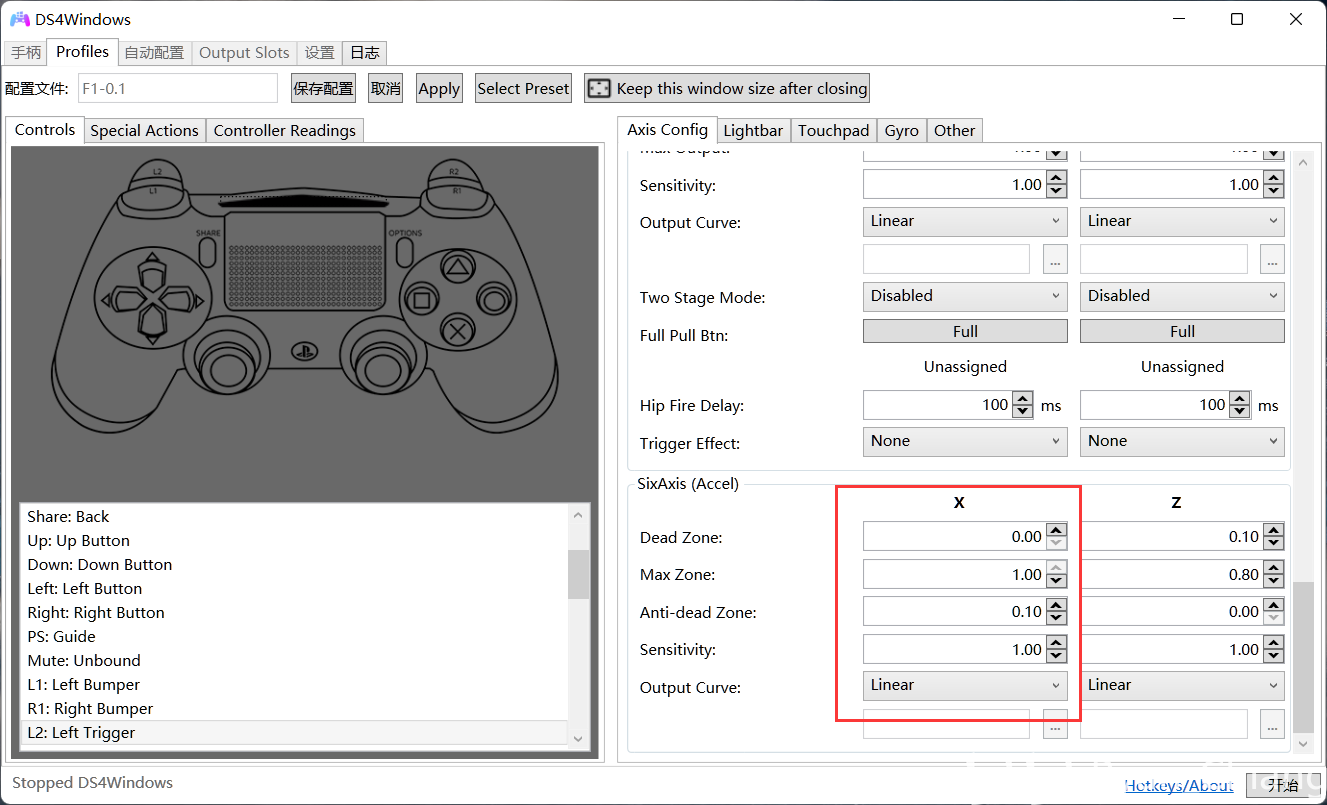
Task: Click right Full Pull Btn 'Full' button
Action: 1182,331
